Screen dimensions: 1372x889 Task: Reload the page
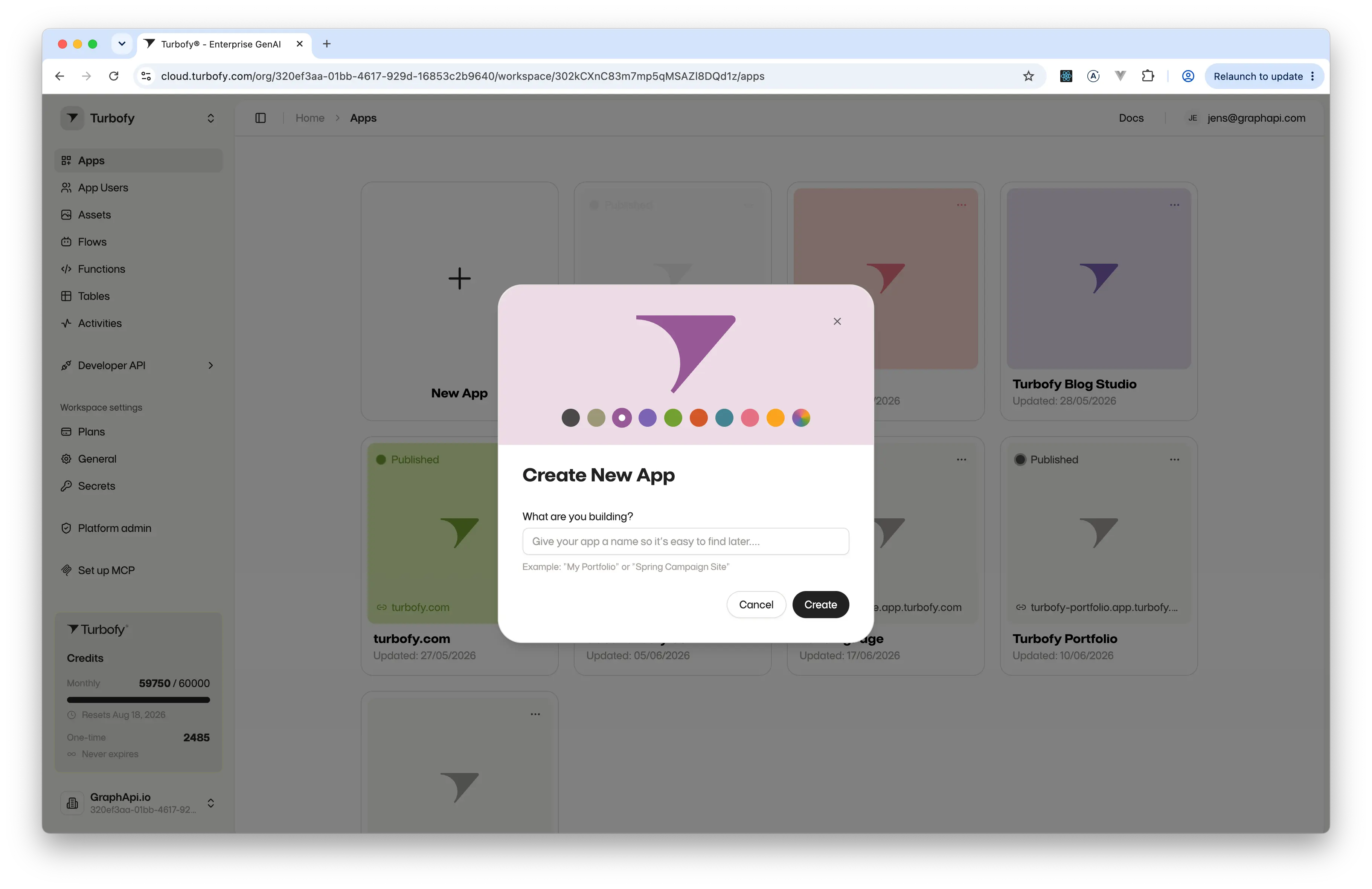click(114, 76)
